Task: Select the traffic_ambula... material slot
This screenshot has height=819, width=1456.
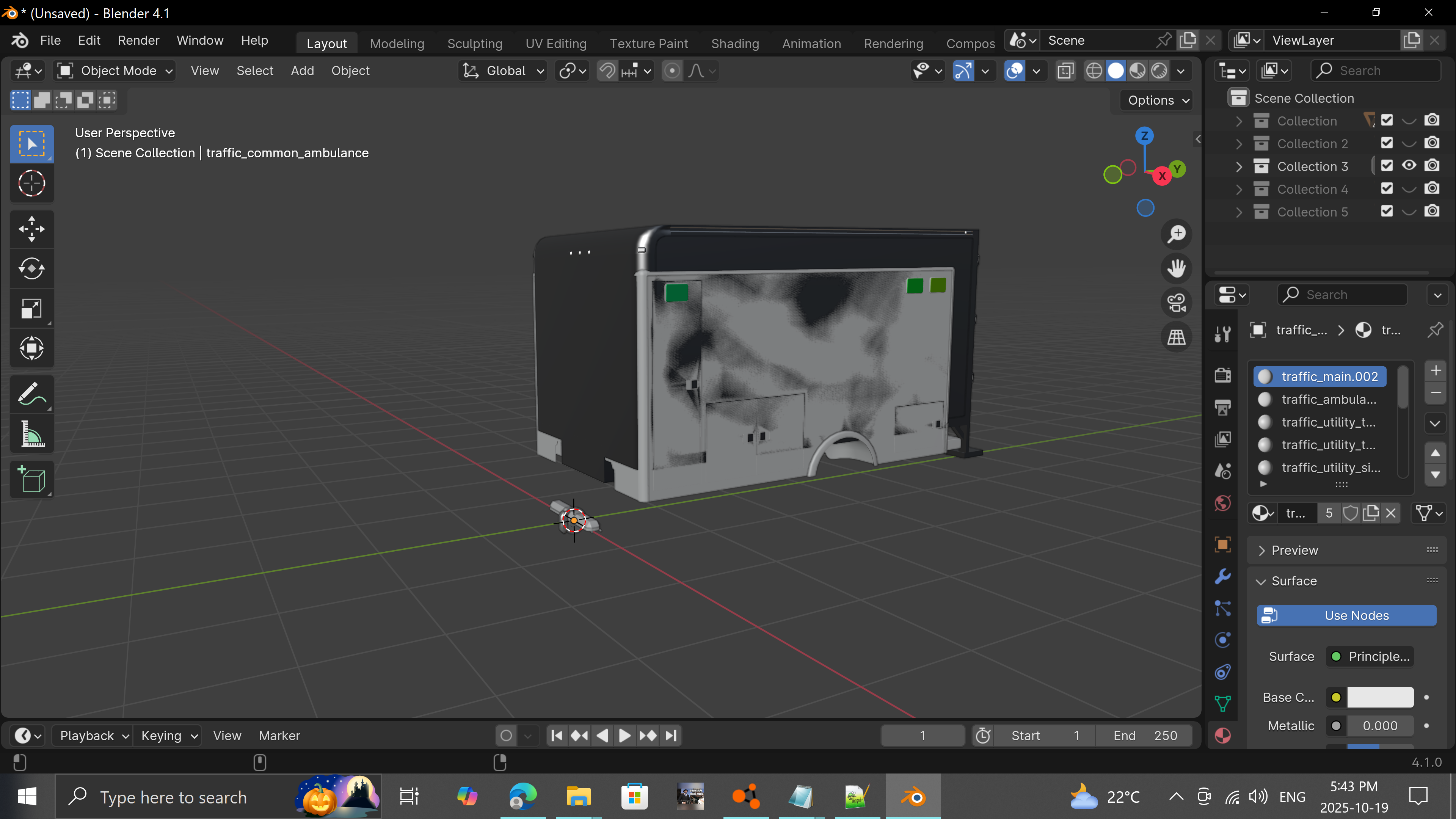Action: point(1328,400)
